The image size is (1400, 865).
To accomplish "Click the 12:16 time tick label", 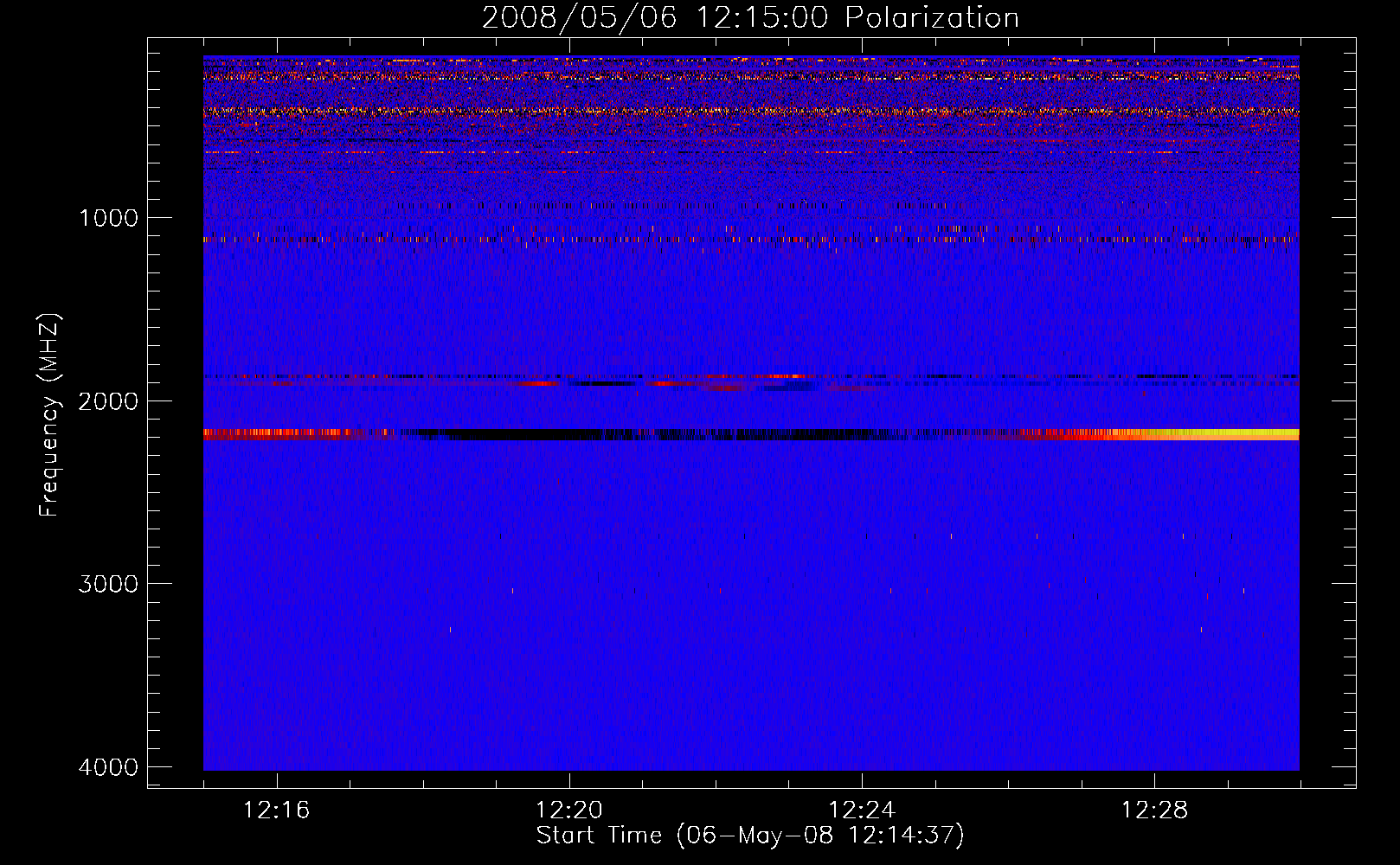I will coord(276,811).
